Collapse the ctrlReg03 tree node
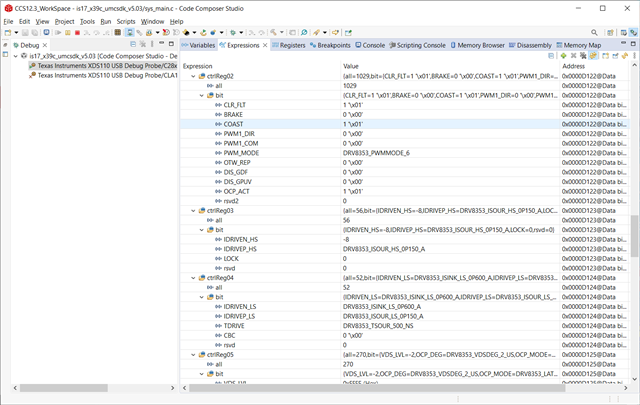 [x=193, y=211]
